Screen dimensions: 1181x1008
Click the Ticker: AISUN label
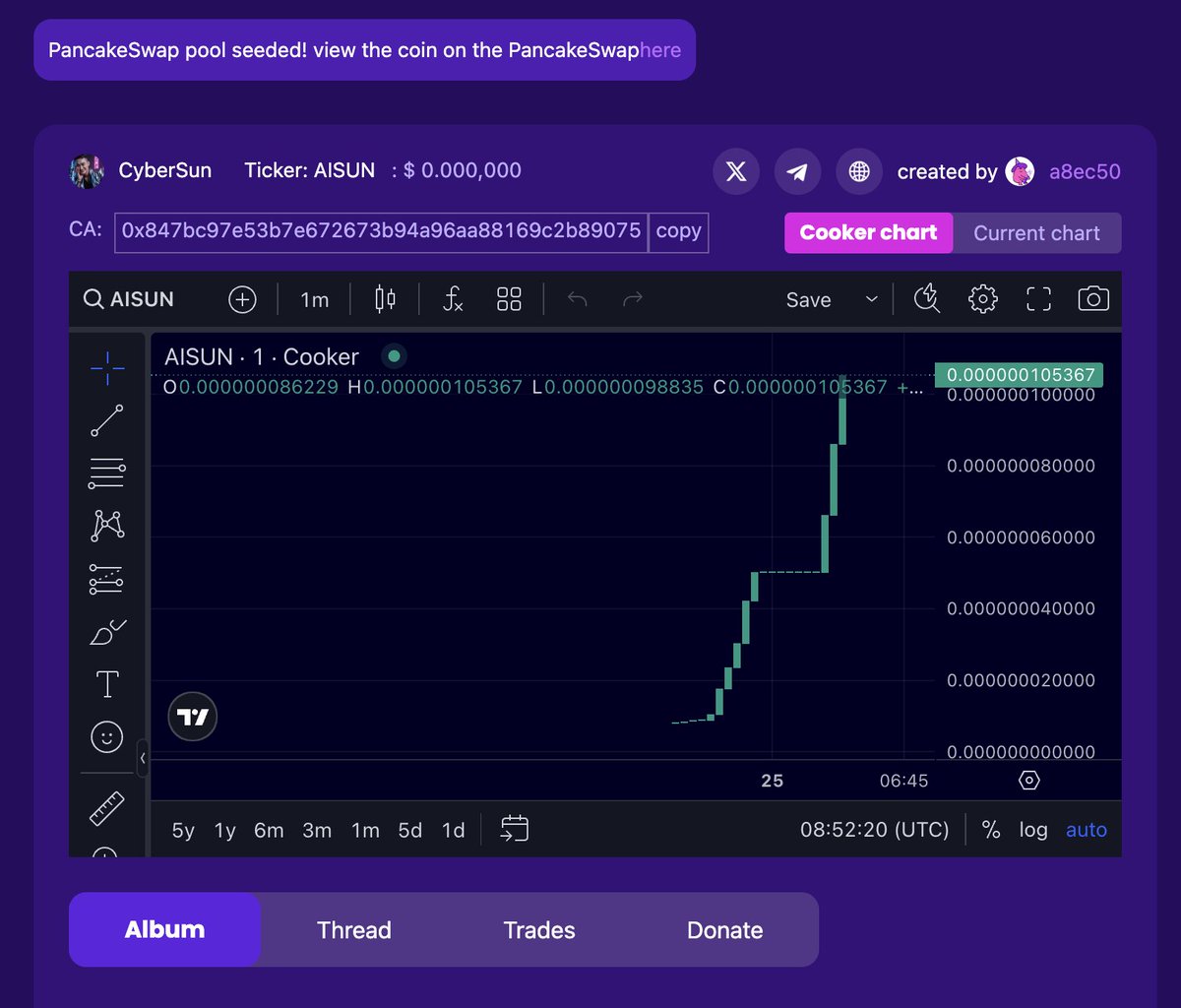pos(310,170)
